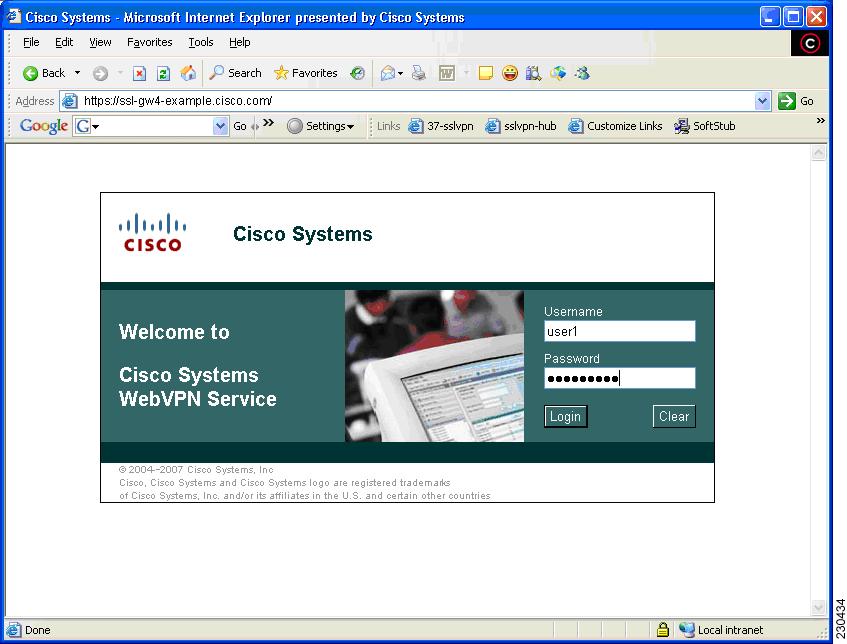Click the IE title bar icon
The image size is (847, 644).
coord(13,17)
